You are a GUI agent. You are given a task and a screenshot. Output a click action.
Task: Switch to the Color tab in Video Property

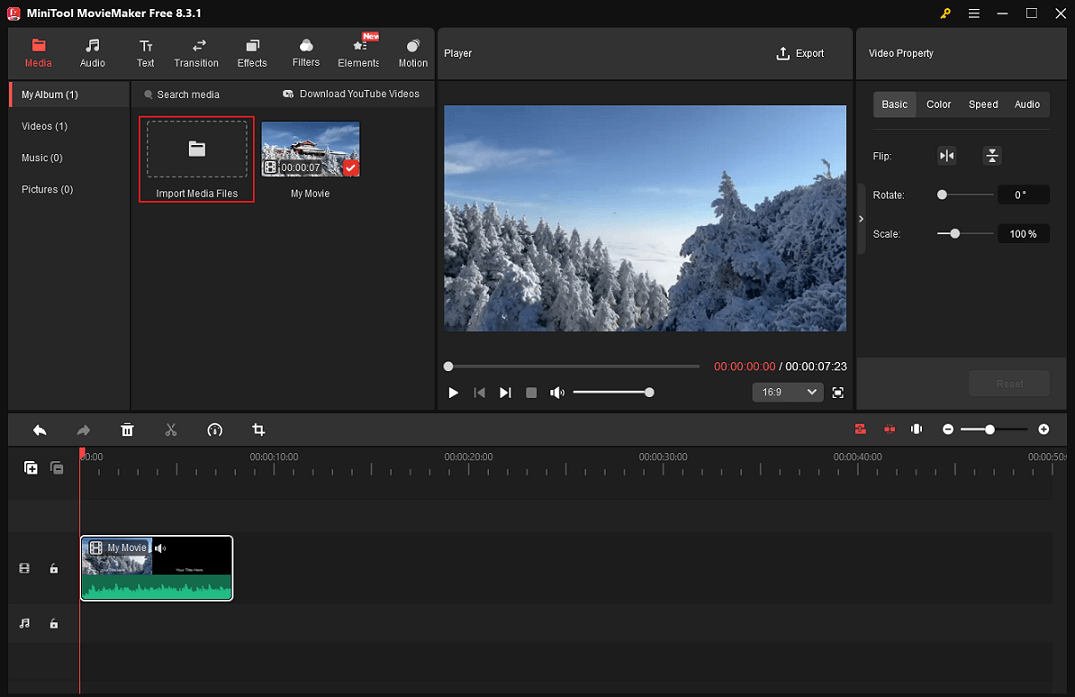(x=938, y=104)
